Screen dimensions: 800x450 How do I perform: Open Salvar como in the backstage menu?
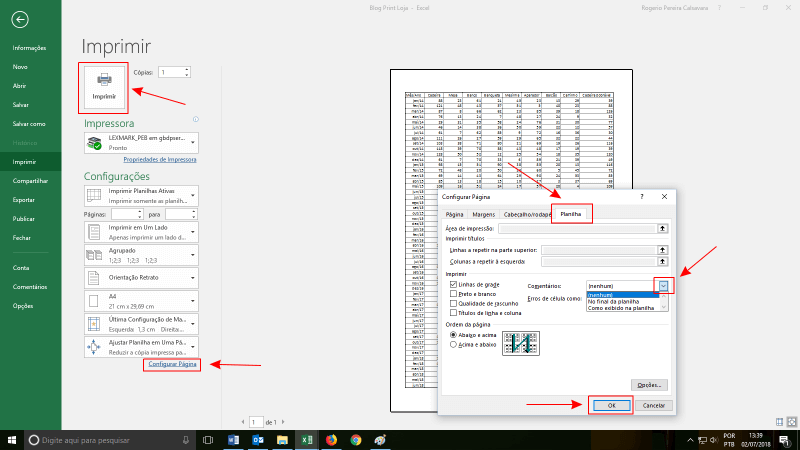[x=29, y=124]
